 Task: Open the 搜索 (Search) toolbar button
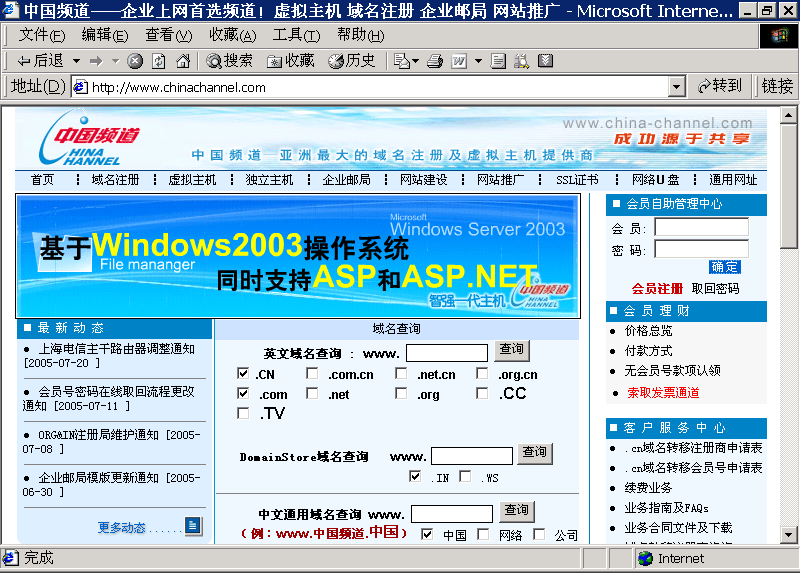(229, 61)
